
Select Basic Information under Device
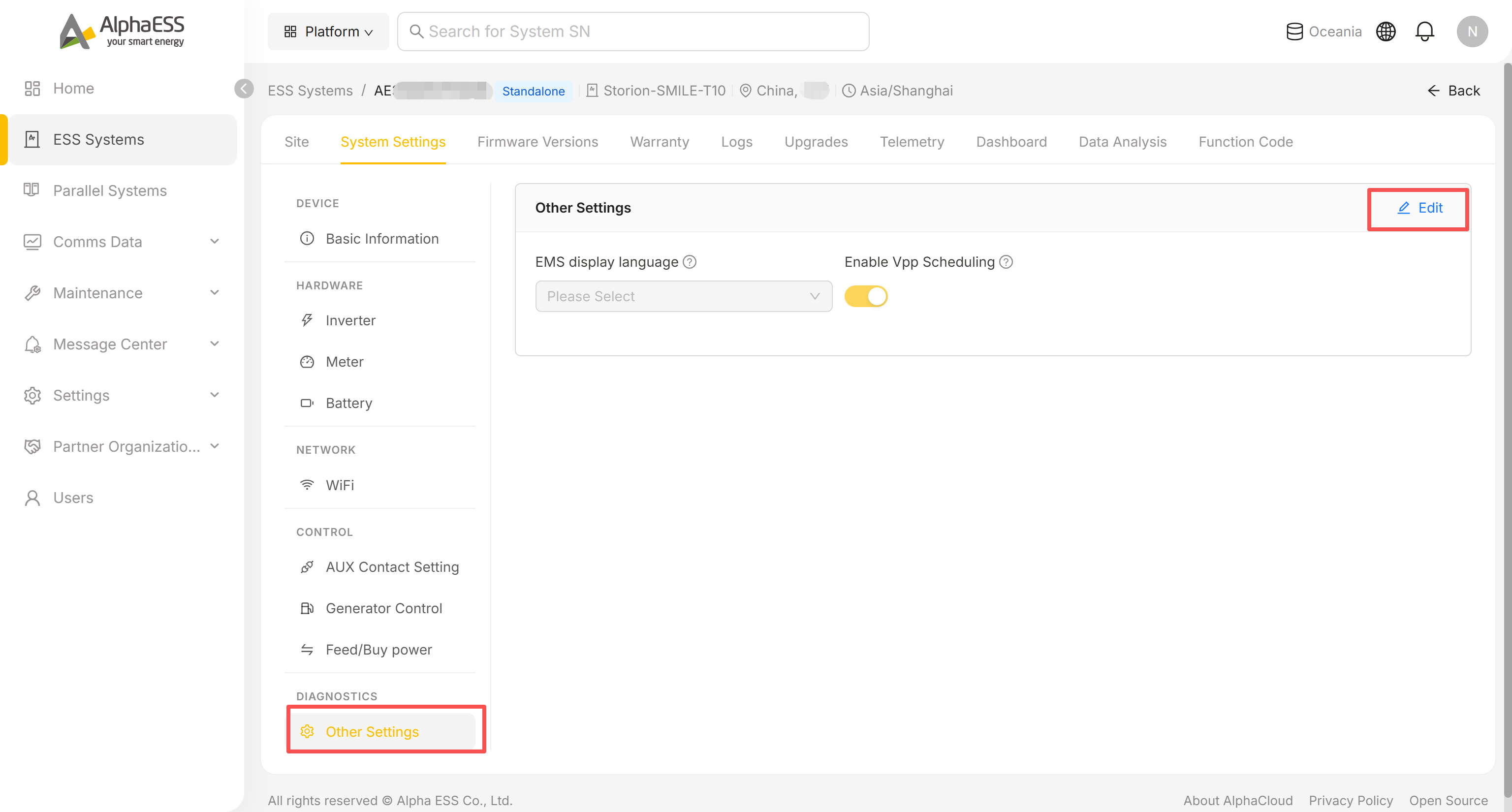[x=380, y=239]
